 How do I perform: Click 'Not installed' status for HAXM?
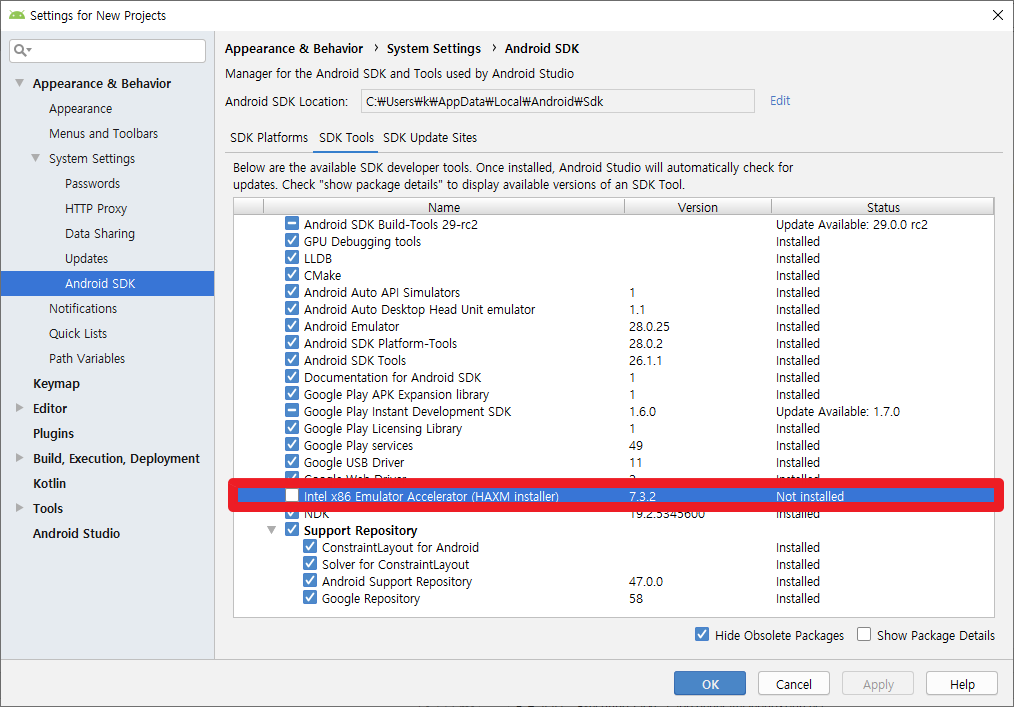[810, 496]
